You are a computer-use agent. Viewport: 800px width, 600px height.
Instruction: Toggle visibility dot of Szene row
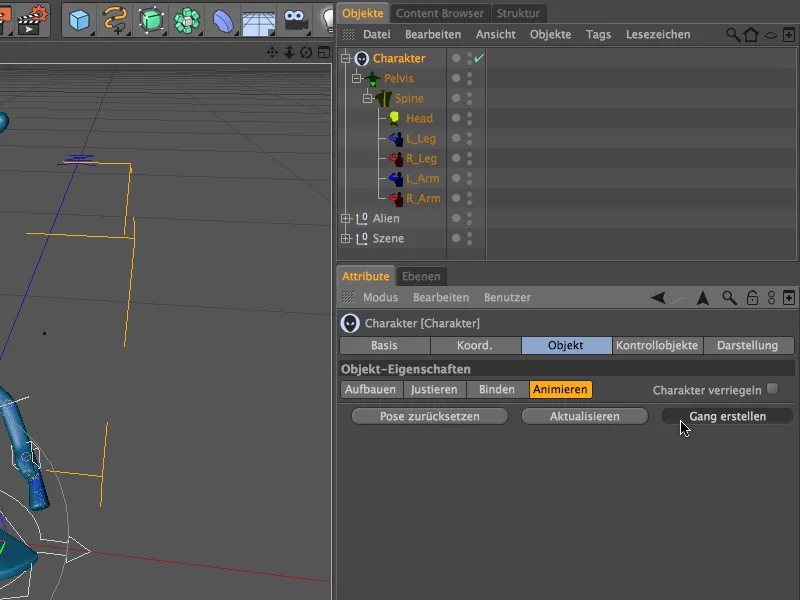click(456, 238)
